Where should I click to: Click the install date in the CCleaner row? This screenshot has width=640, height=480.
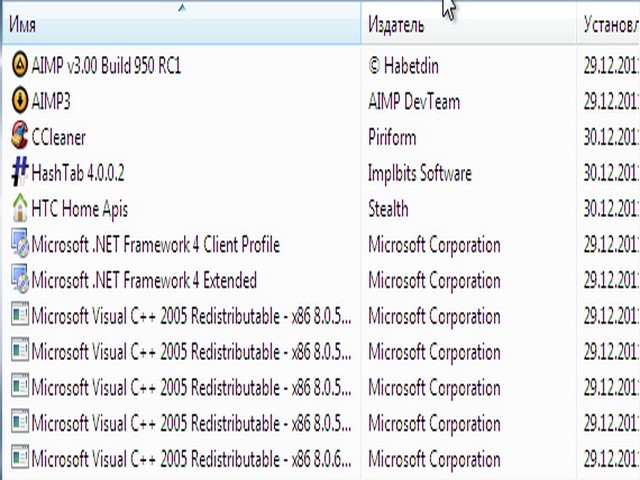tap(611, 137)
